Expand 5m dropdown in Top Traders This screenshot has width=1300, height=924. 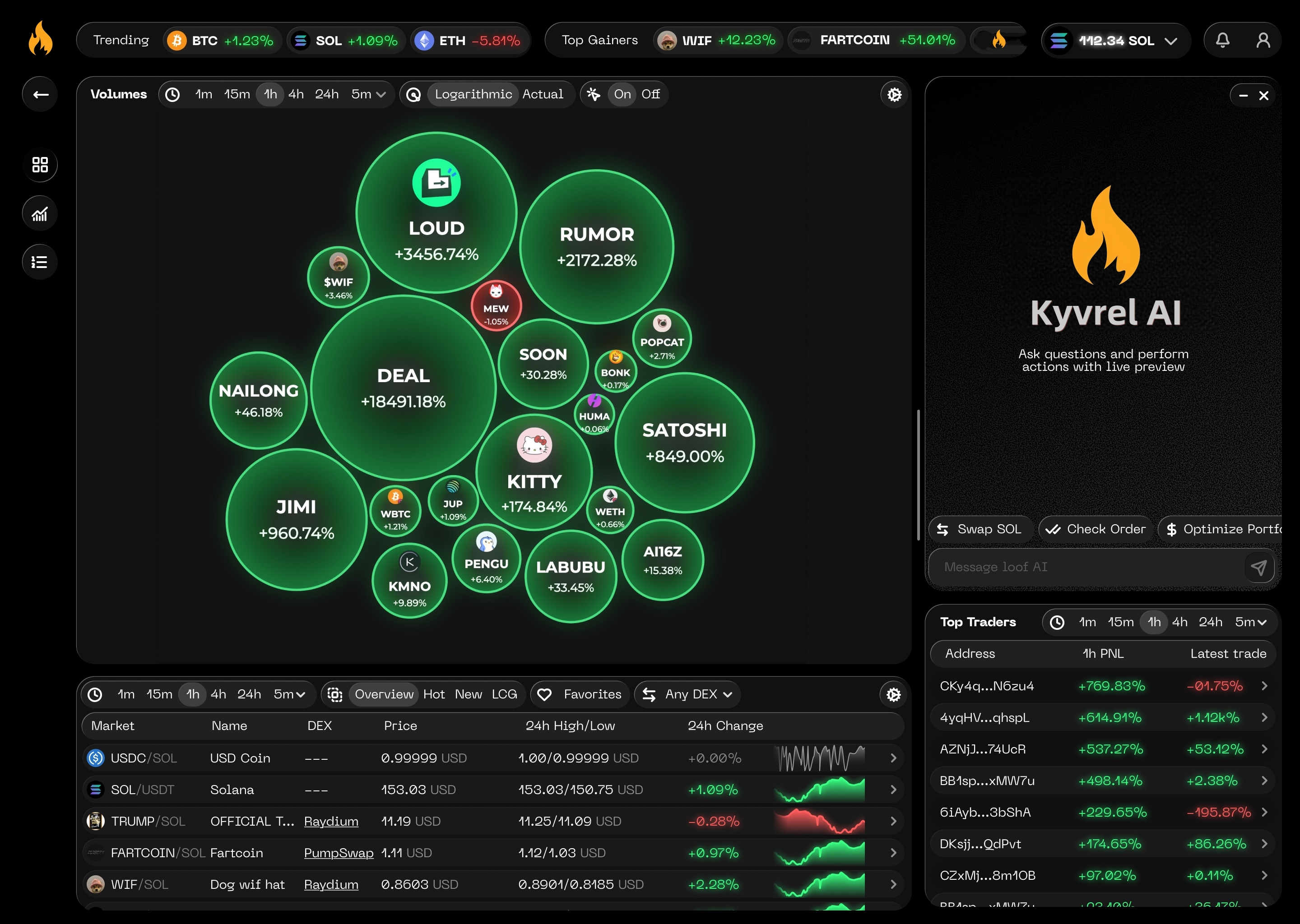coord(1251,622)
